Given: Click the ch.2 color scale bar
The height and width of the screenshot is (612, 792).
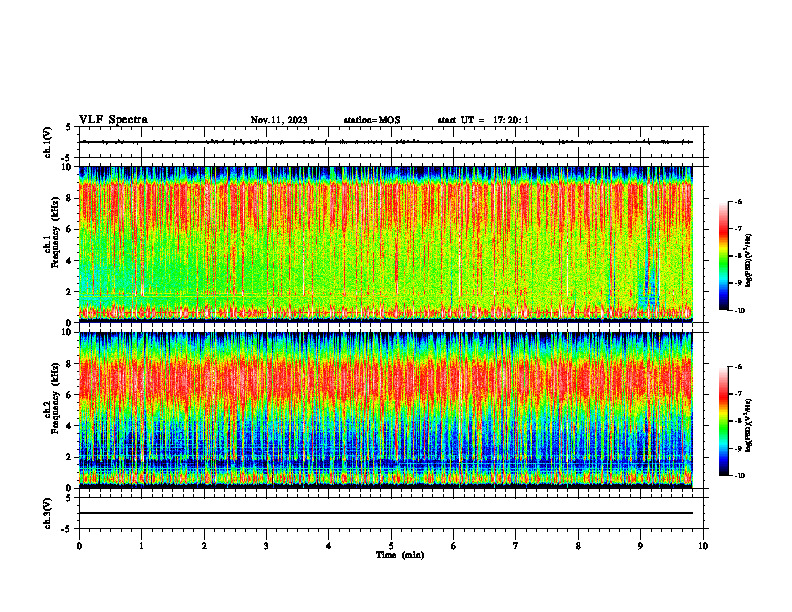Looking at the screenshot, I should (724, 421).
